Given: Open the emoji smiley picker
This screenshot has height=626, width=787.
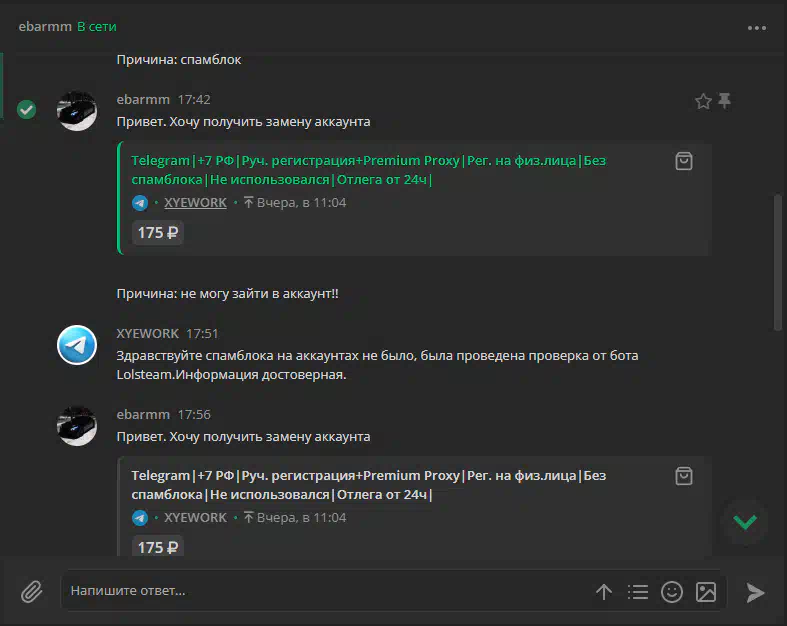Looking at the screenshot, I should point(672,592).
